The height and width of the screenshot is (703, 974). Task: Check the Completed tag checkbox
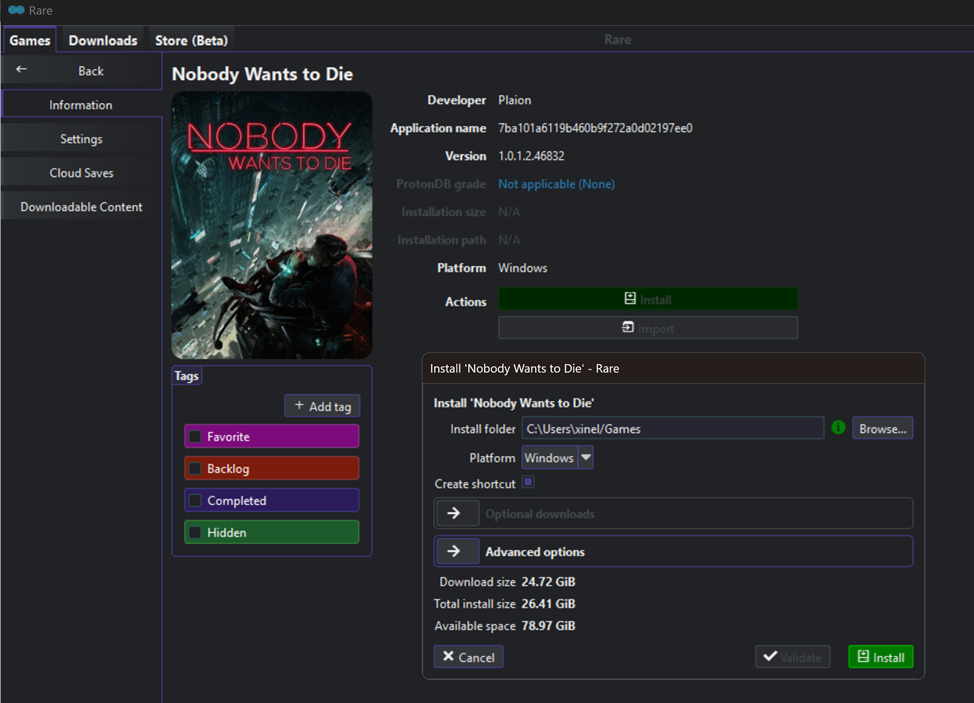[x=196, y=501]
